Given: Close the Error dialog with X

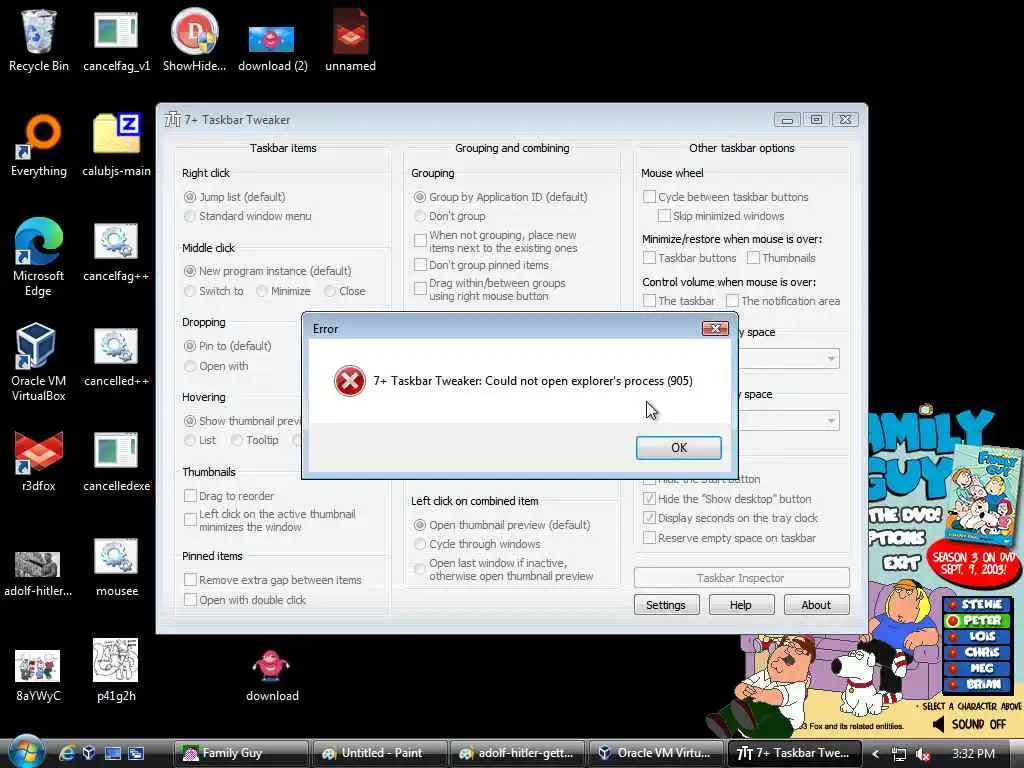Looking at the screenshot, I should [x=715, y=328].
